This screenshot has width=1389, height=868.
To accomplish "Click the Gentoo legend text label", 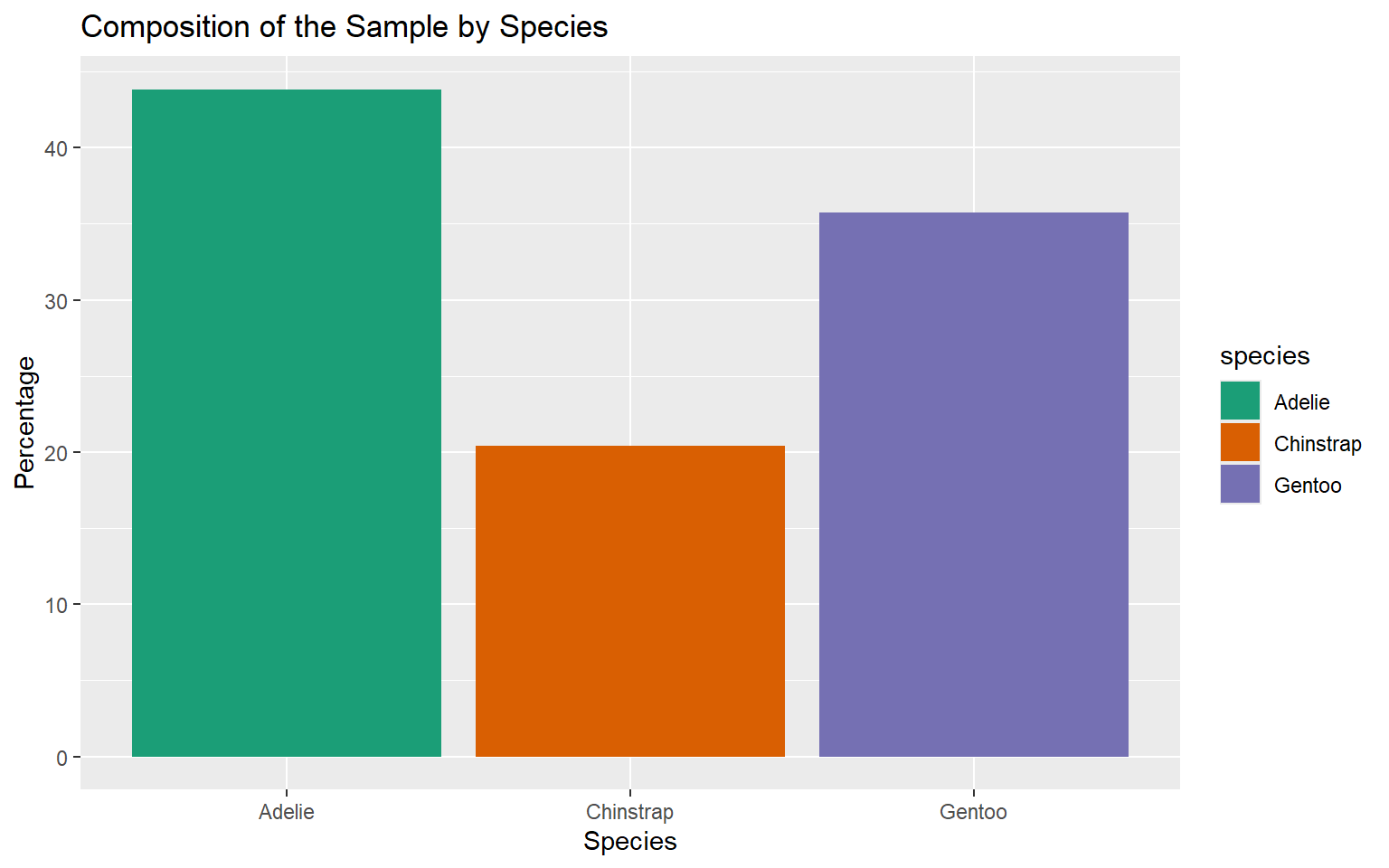I will point(1308,486).
